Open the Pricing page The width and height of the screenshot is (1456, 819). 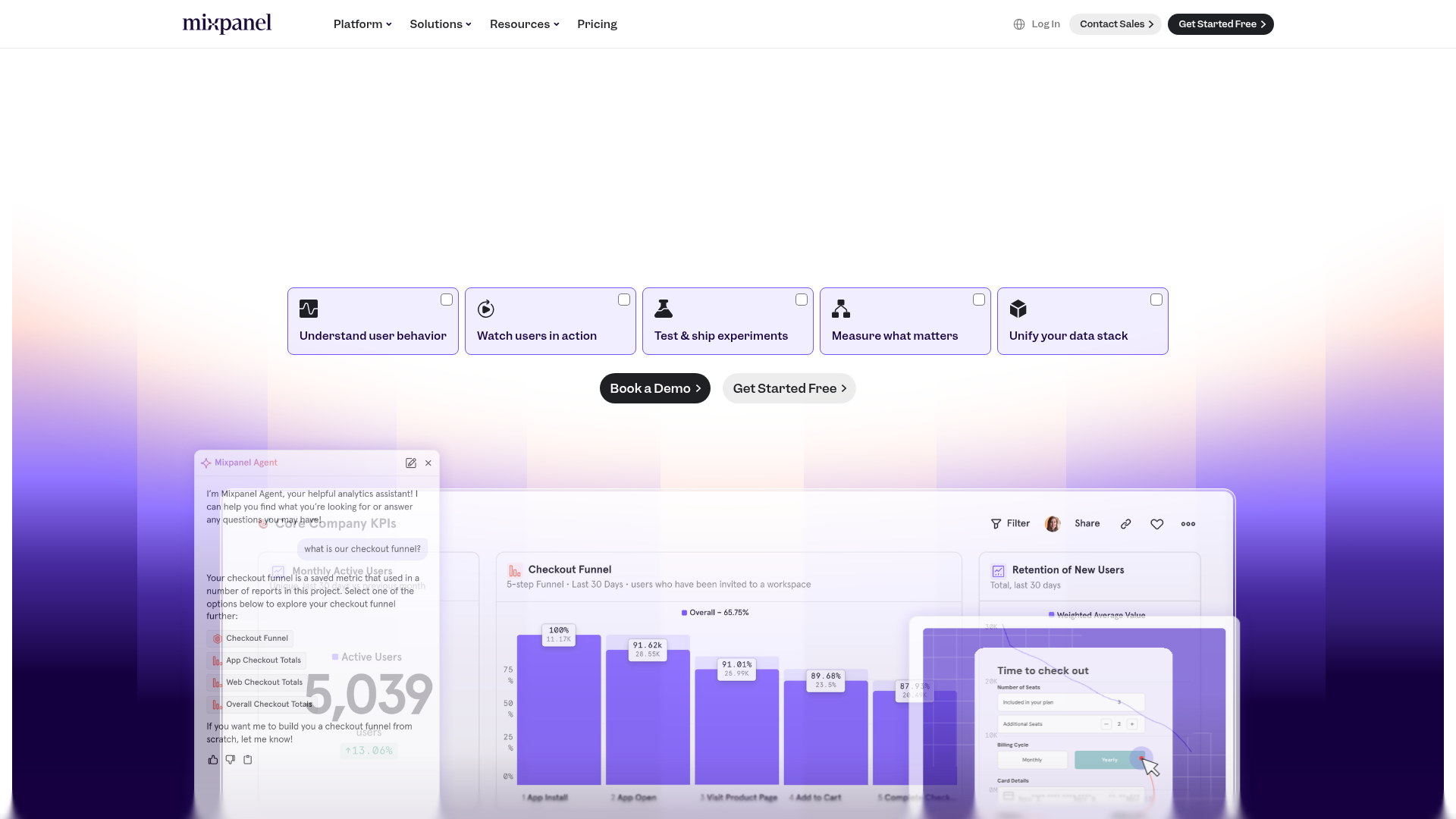click(597, 24)
